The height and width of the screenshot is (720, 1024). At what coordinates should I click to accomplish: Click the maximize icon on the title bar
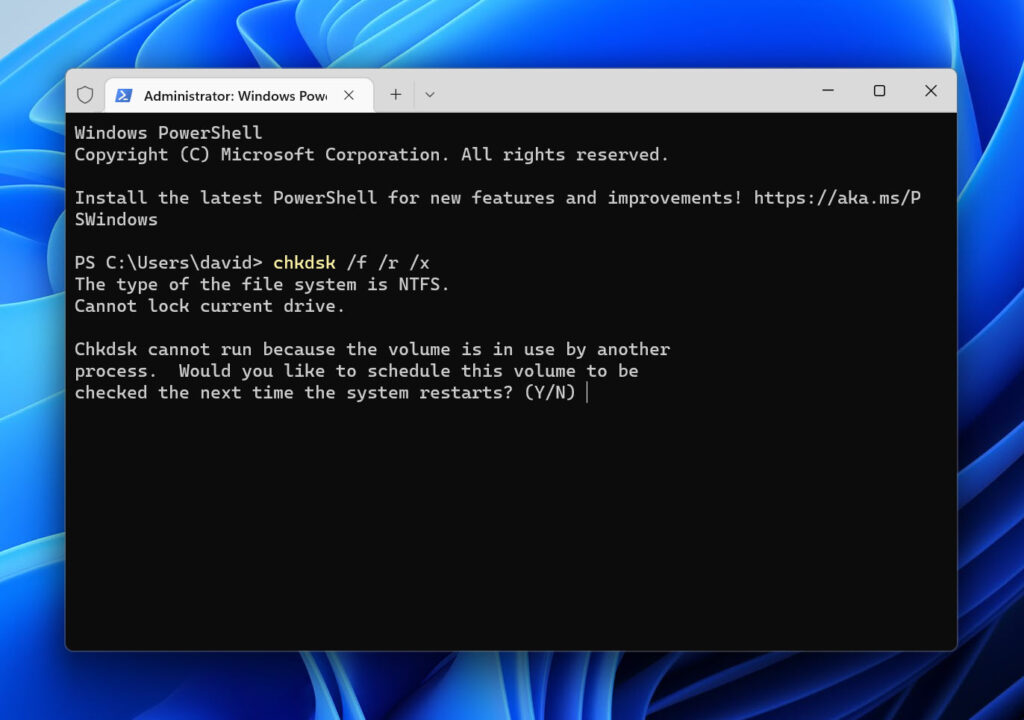[879, 90]
